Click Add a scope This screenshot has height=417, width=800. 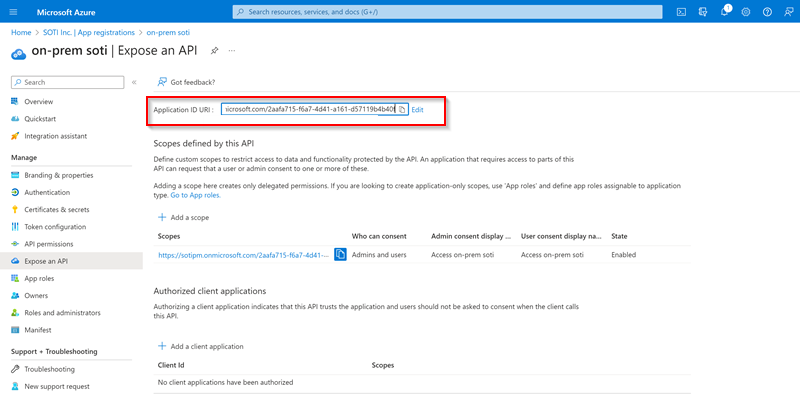coord(190,217)
